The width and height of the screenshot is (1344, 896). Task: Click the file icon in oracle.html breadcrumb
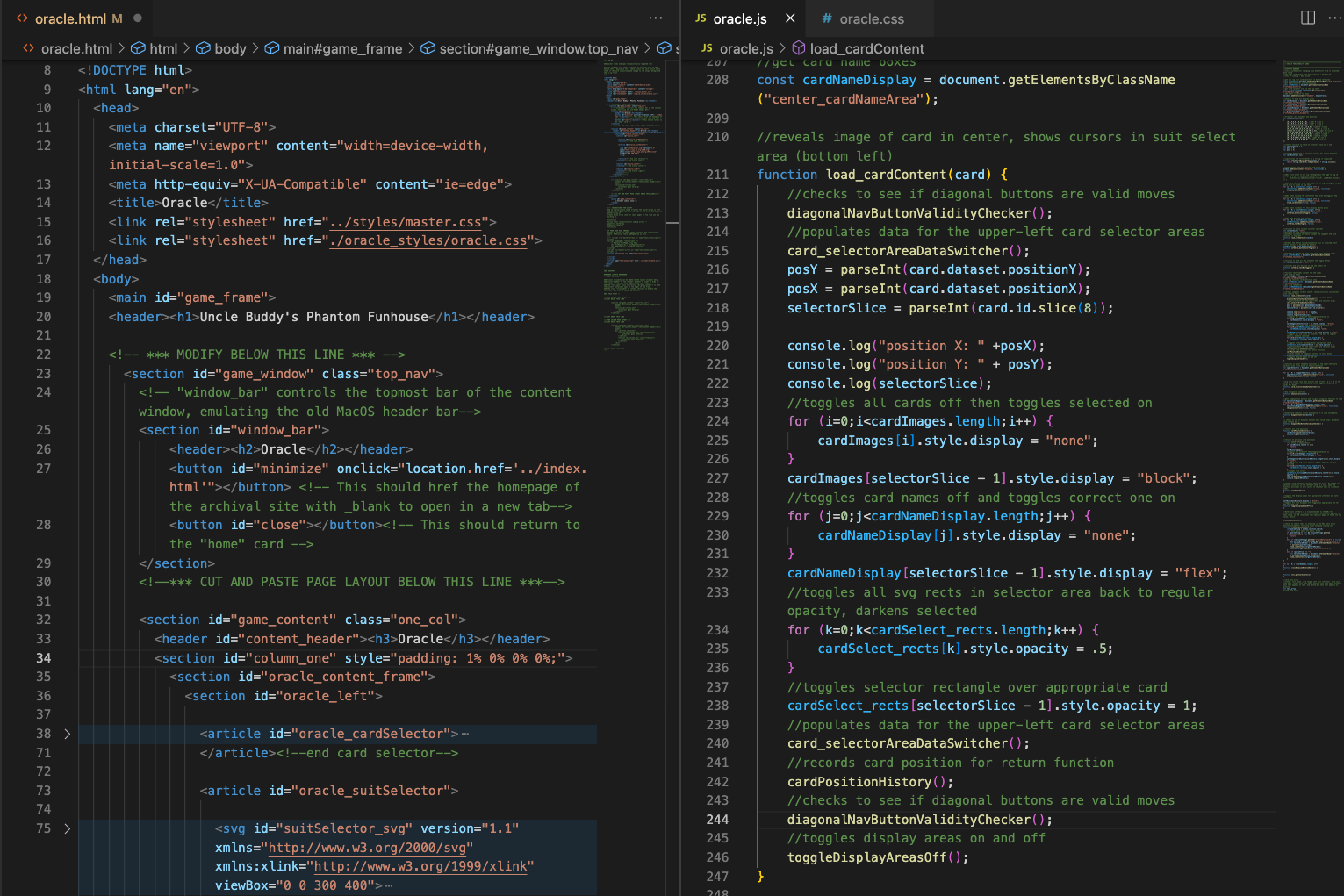(x=28, y=48)
